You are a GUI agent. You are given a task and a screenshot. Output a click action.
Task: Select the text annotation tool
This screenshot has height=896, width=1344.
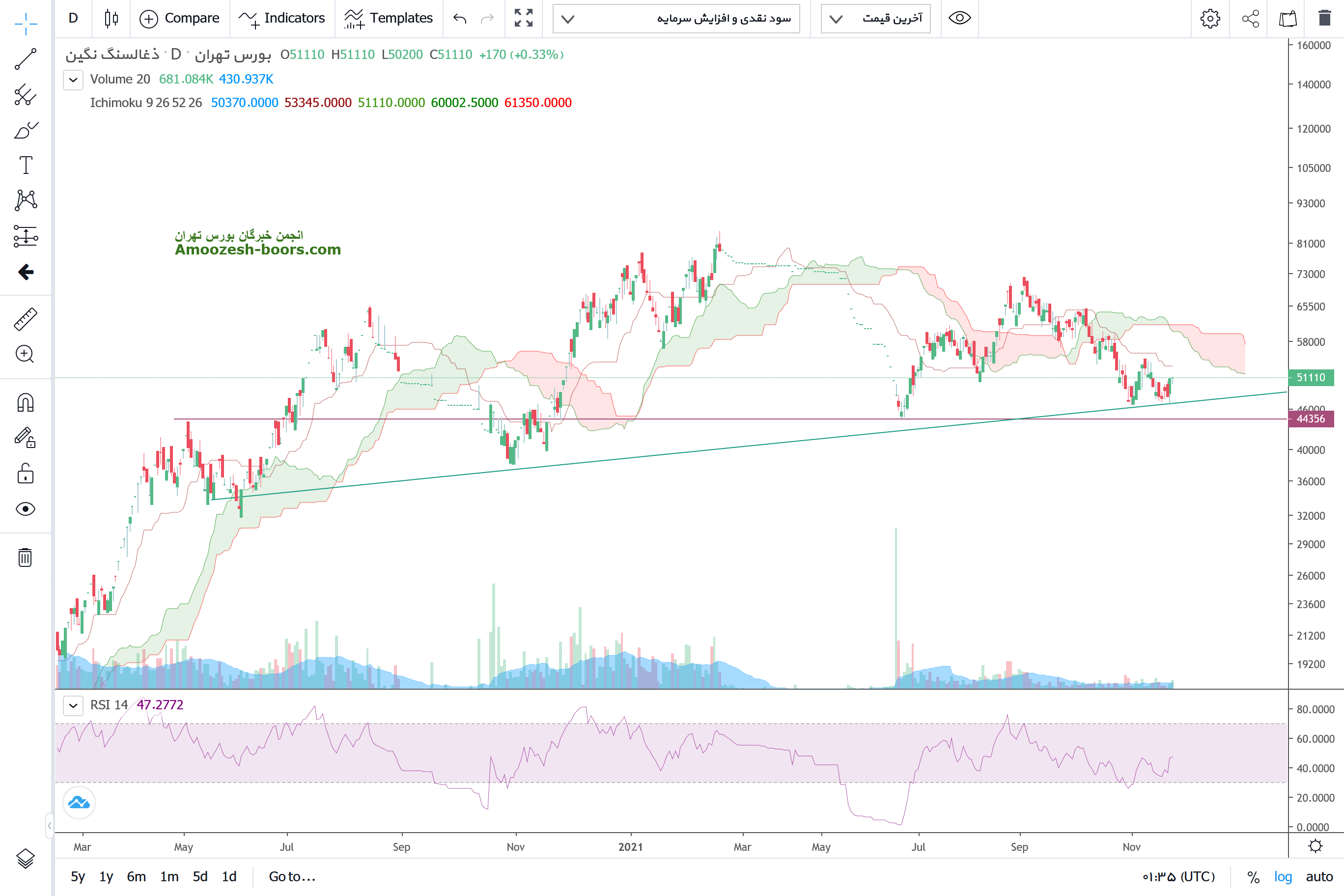click(25, 165)
